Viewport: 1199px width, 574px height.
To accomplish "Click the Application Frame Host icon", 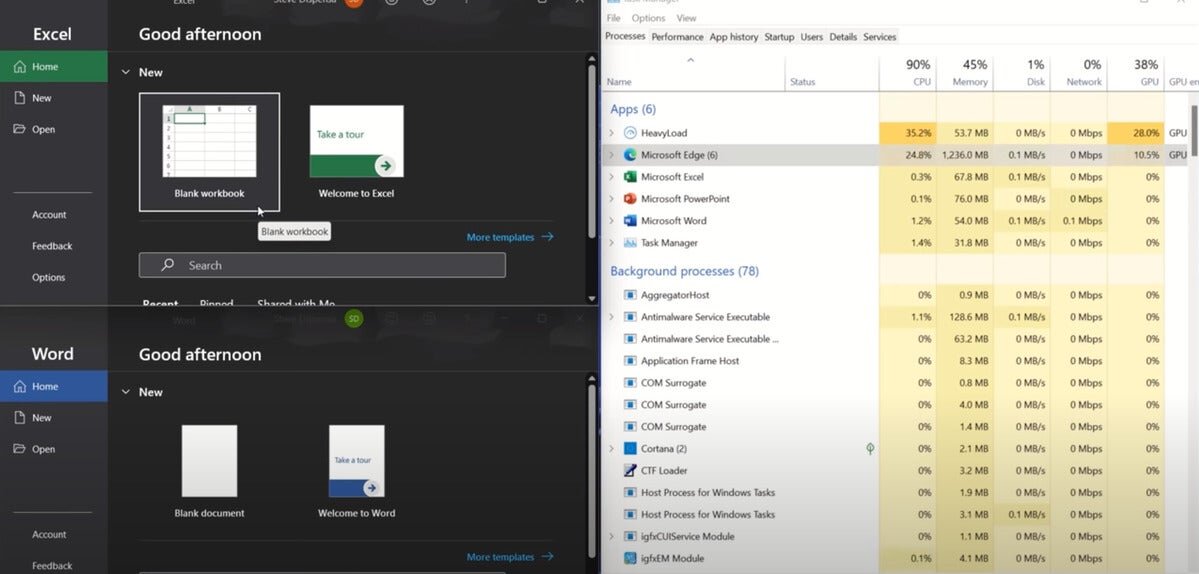I will click(x=630, y=361).
